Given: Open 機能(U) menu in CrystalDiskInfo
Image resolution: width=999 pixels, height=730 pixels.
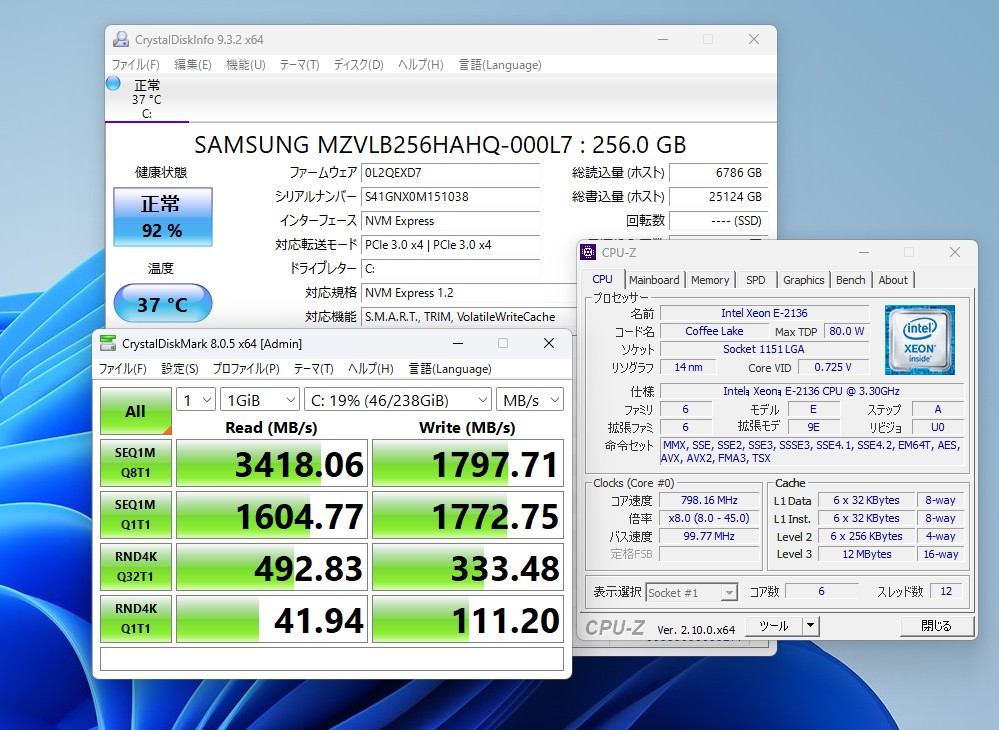Looking at the screenshot, I should [245, 65].
